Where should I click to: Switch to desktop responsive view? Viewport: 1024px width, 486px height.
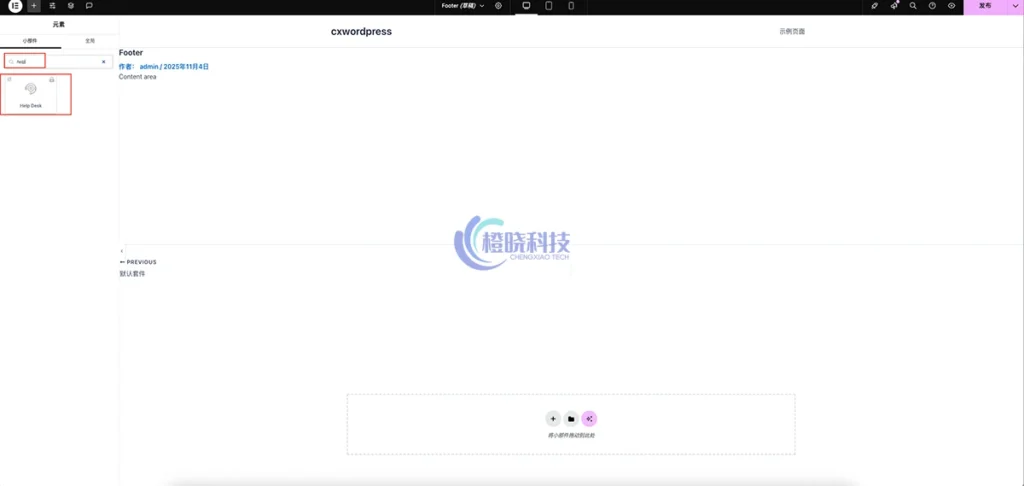pos(526,6)
